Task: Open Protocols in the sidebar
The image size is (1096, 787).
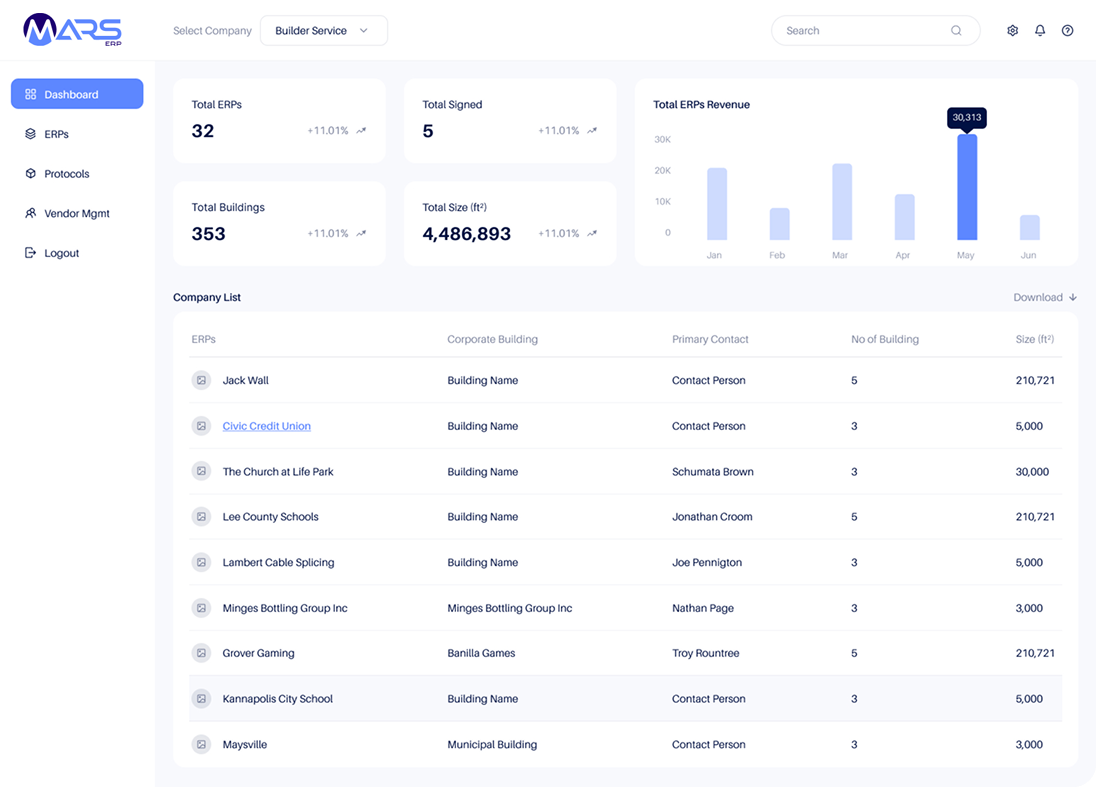Action: (66, 174)
